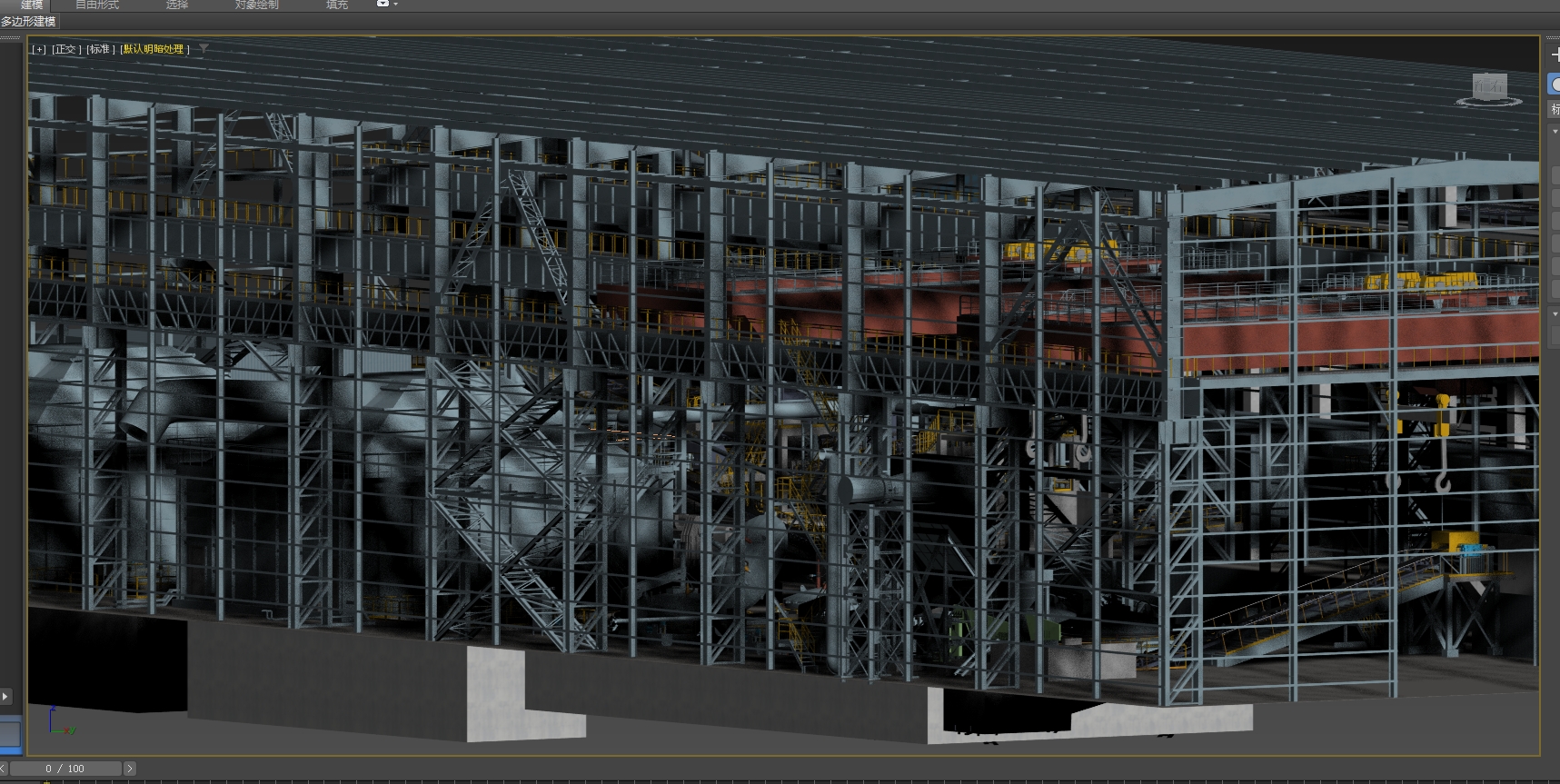
Task: Step to the next frame arrow
Action: [129, 769]
